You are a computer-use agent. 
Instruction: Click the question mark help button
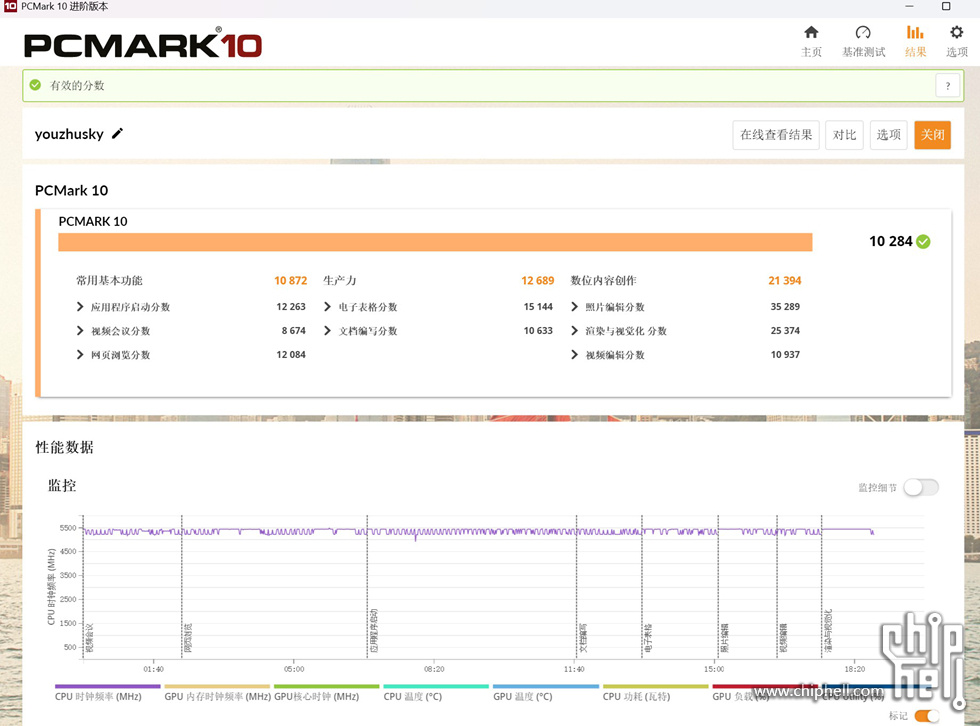[947, 86]
